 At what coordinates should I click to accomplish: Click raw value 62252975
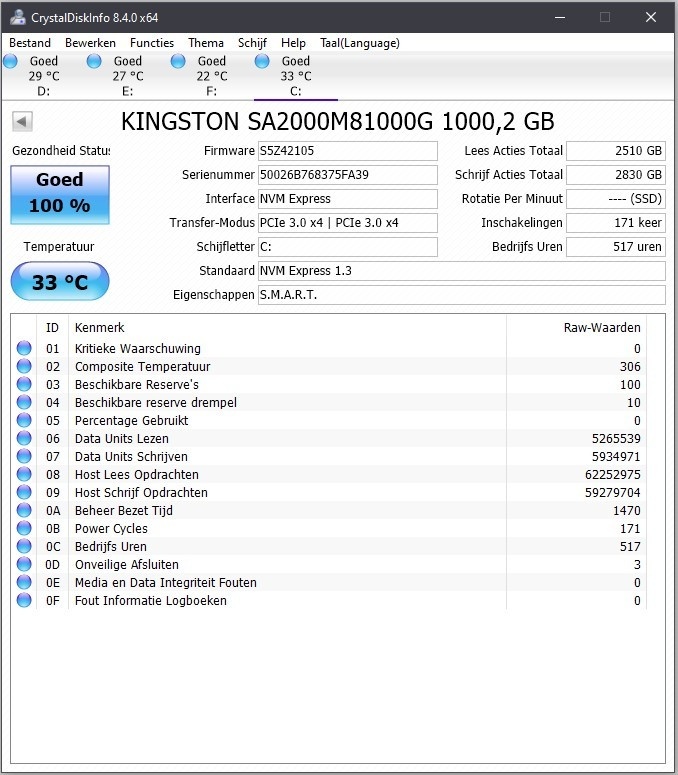pos(612,474)
